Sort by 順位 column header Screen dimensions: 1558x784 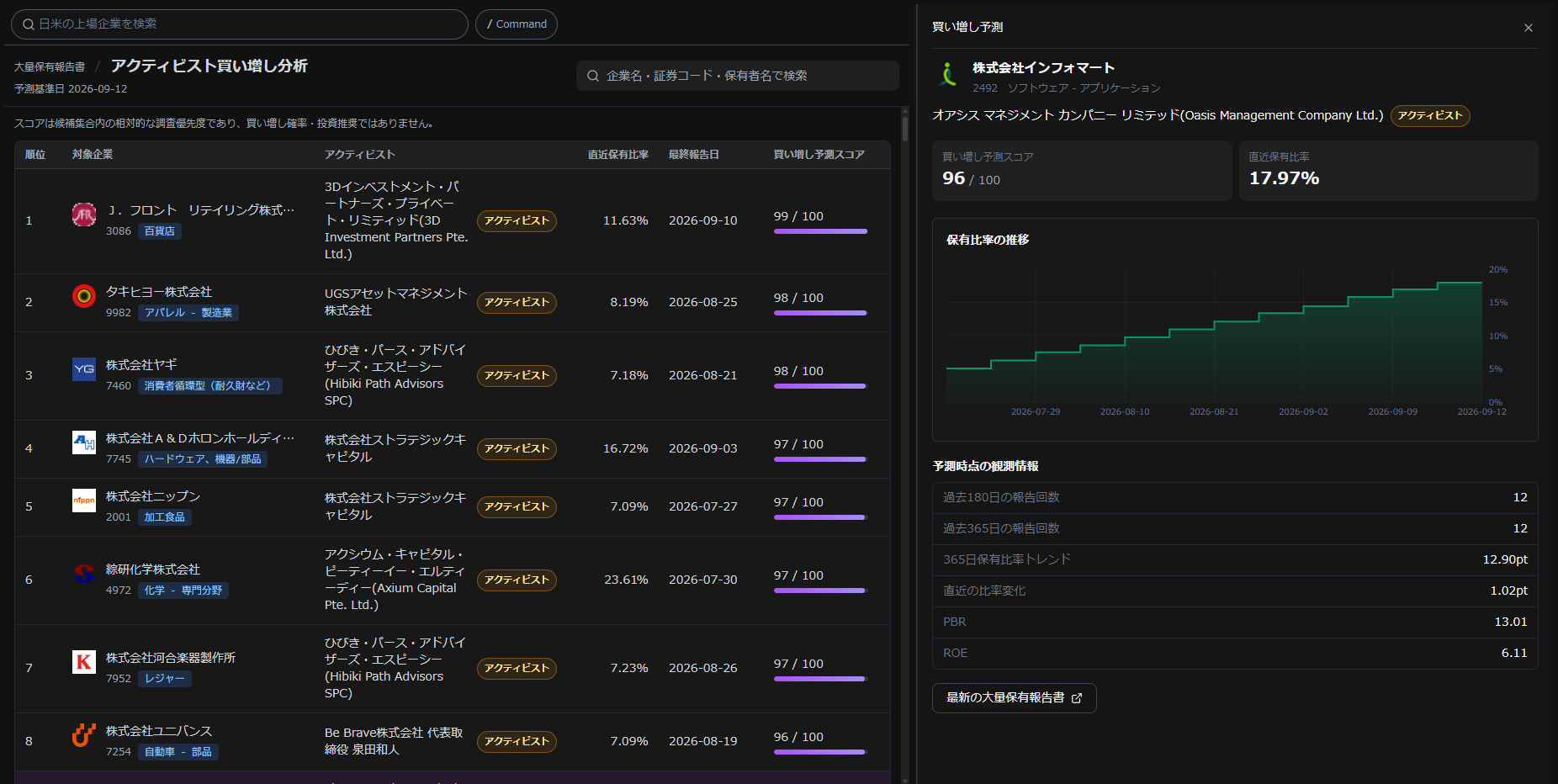[x=35, y=155]
